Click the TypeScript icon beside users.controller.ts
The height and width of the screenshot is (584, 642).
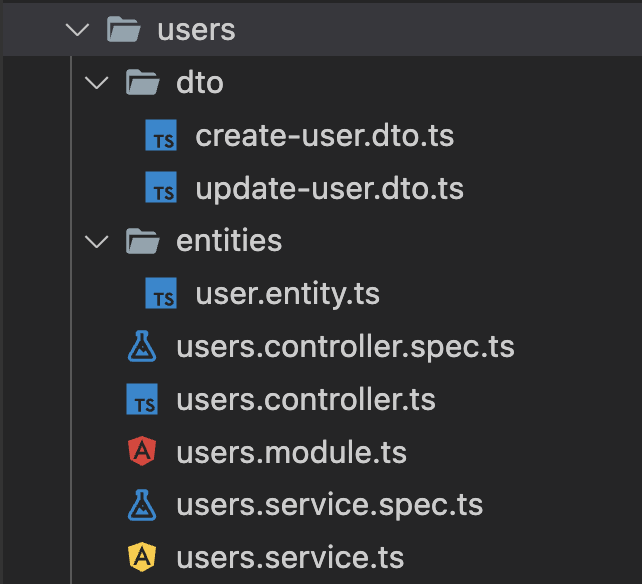click(x=142, y=400)
